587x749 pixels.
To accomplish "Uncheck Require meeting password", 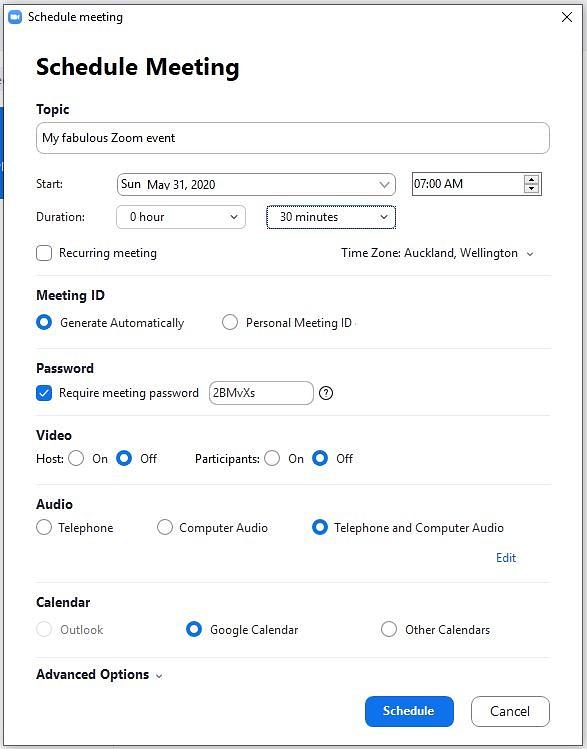I will coord(44,393).
